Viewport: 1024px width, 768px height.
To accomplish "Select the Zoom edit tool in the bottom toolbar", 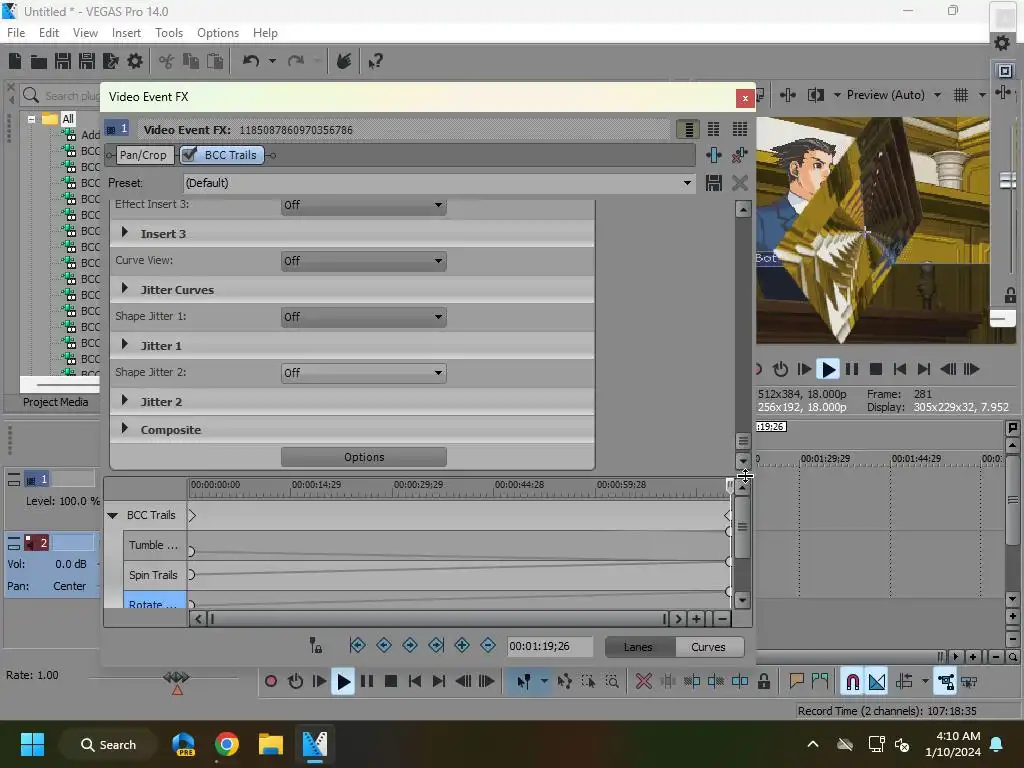I will point(612,682).
